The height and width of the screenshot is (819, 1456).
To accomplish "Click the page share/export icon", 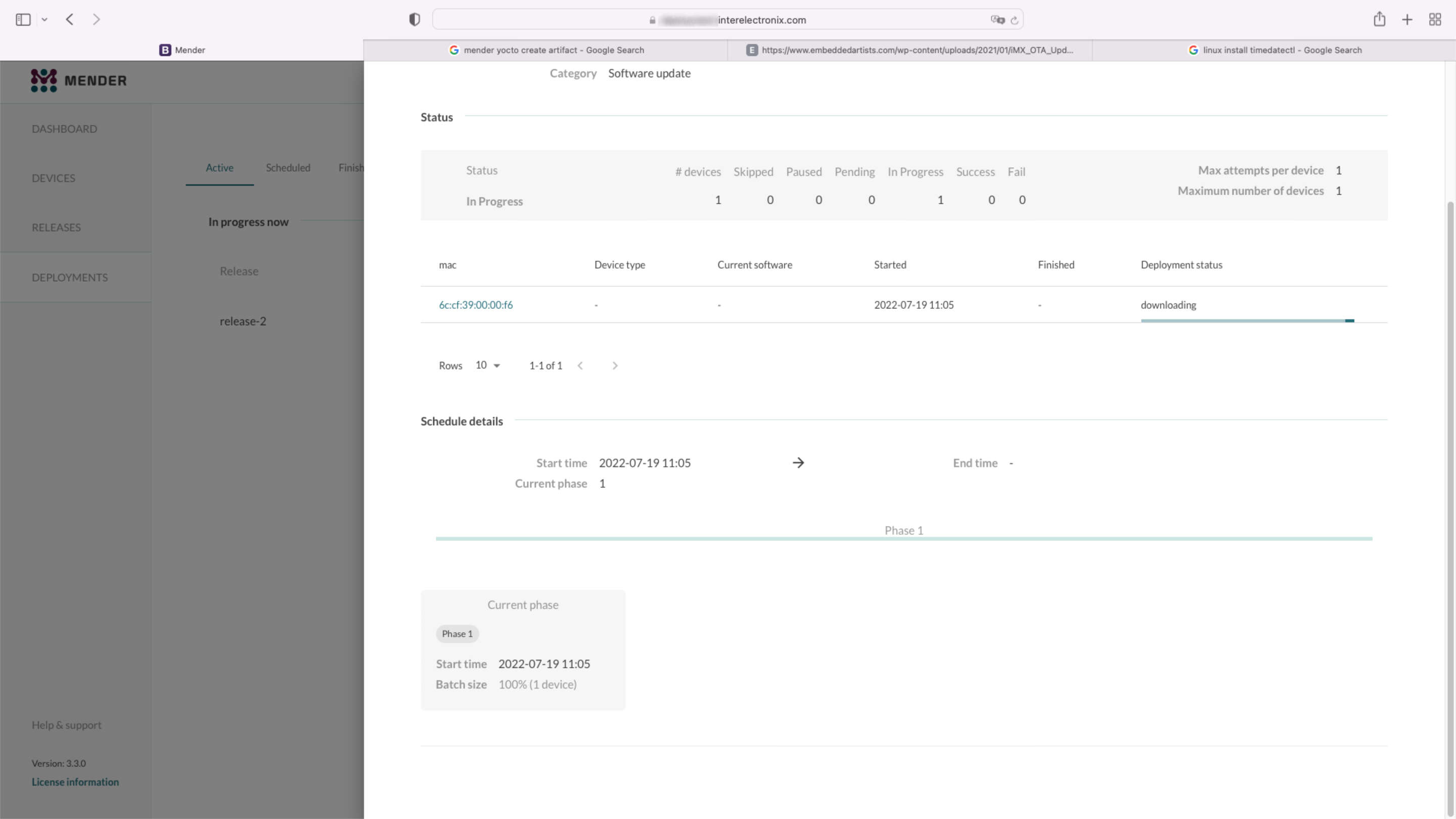I will click(x=1380, y=19).
